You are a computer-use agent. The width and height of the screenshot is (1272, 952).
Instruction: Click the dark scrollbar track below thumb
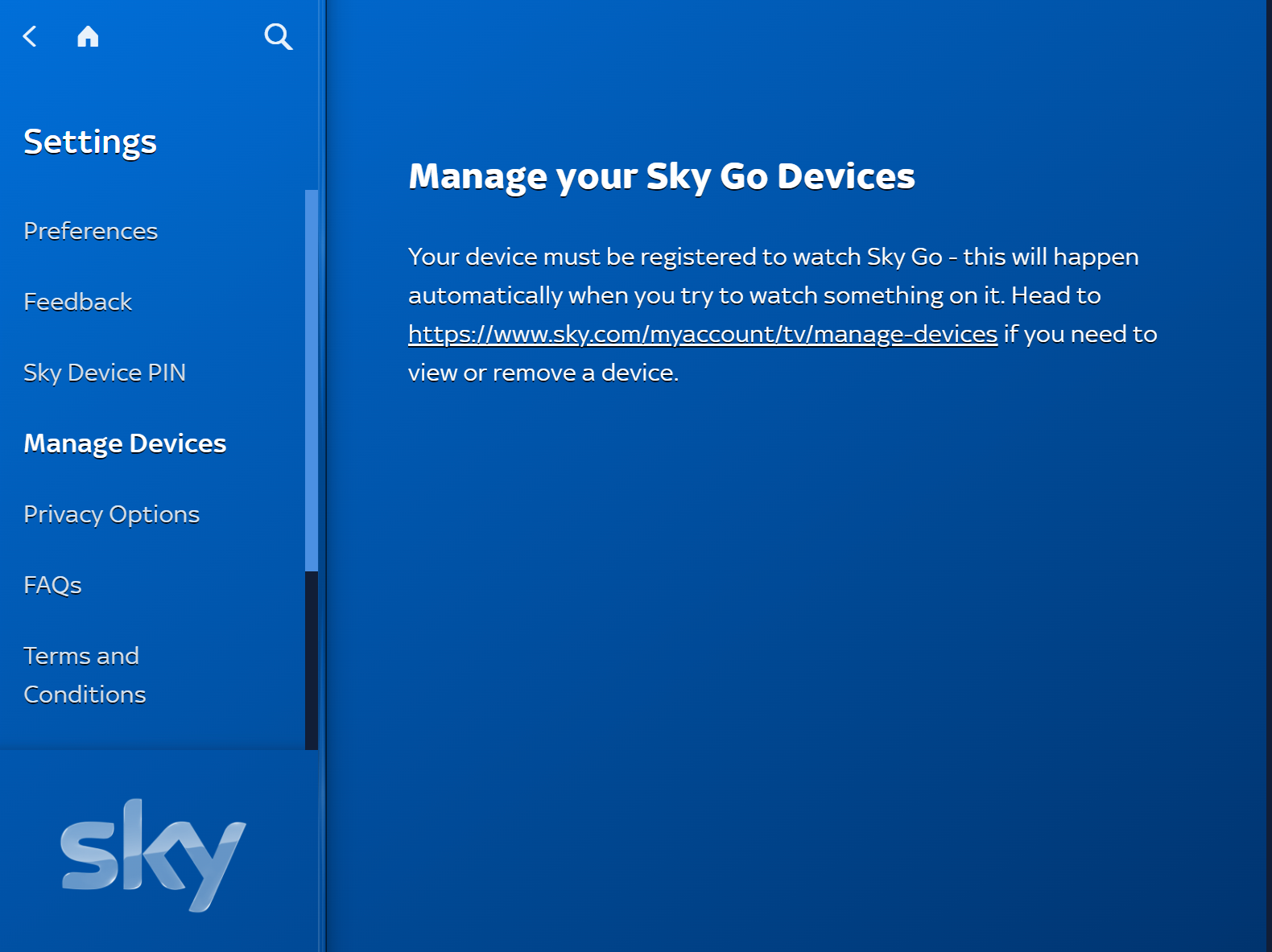[x=312, y=660]
